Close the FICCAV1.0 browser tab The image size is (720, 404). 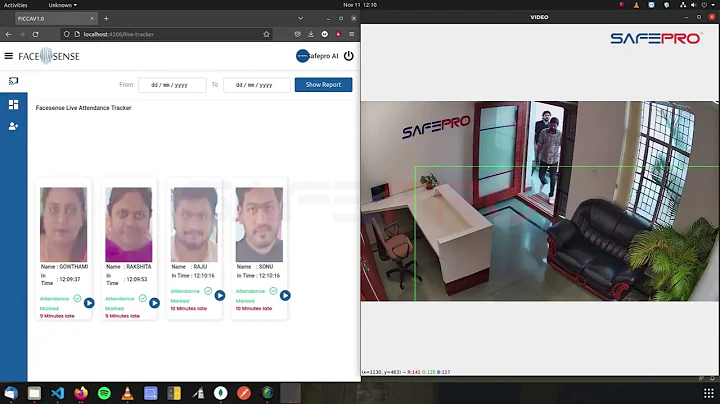click(92, 18)
